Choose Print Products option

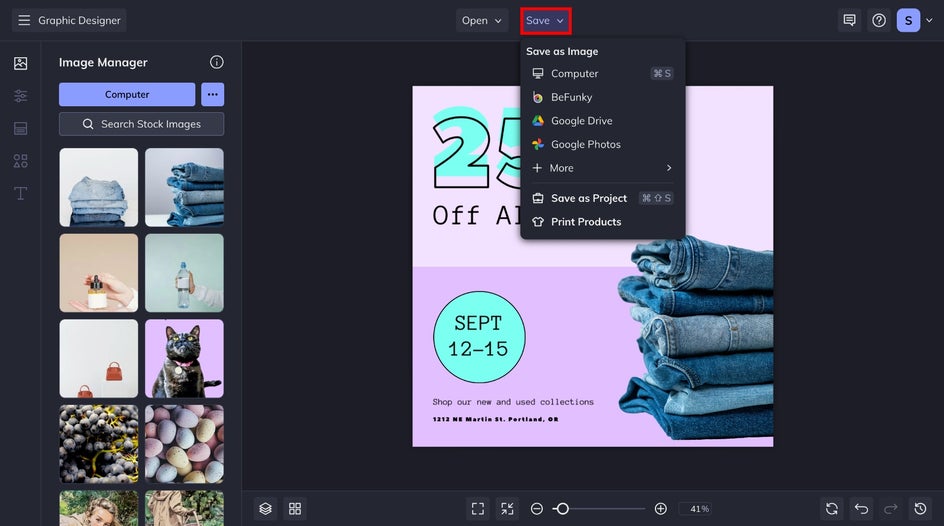[x=602, y=221]
